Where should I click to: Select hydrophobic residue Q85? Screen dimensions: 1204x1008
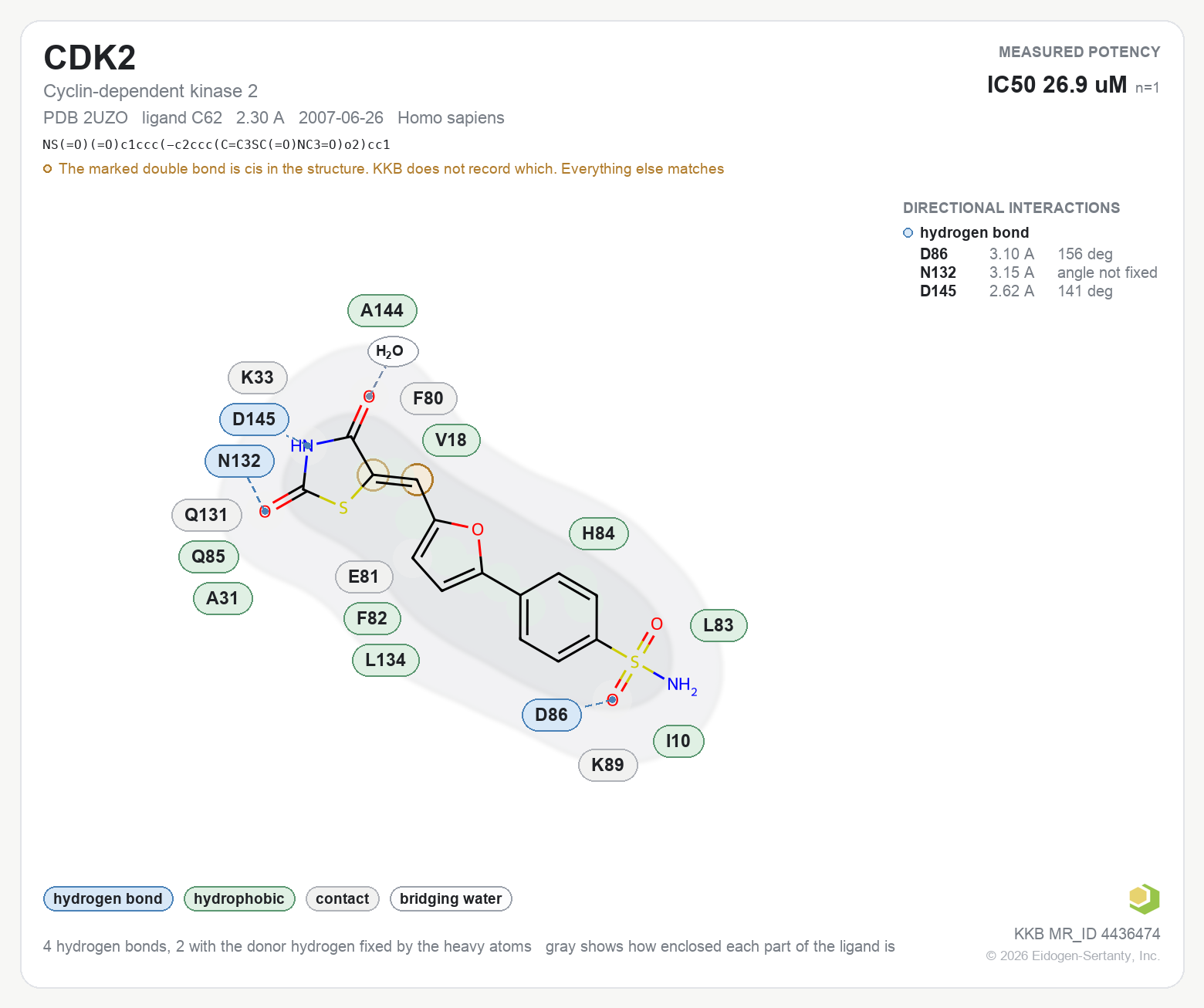click(x=208, y=556)
